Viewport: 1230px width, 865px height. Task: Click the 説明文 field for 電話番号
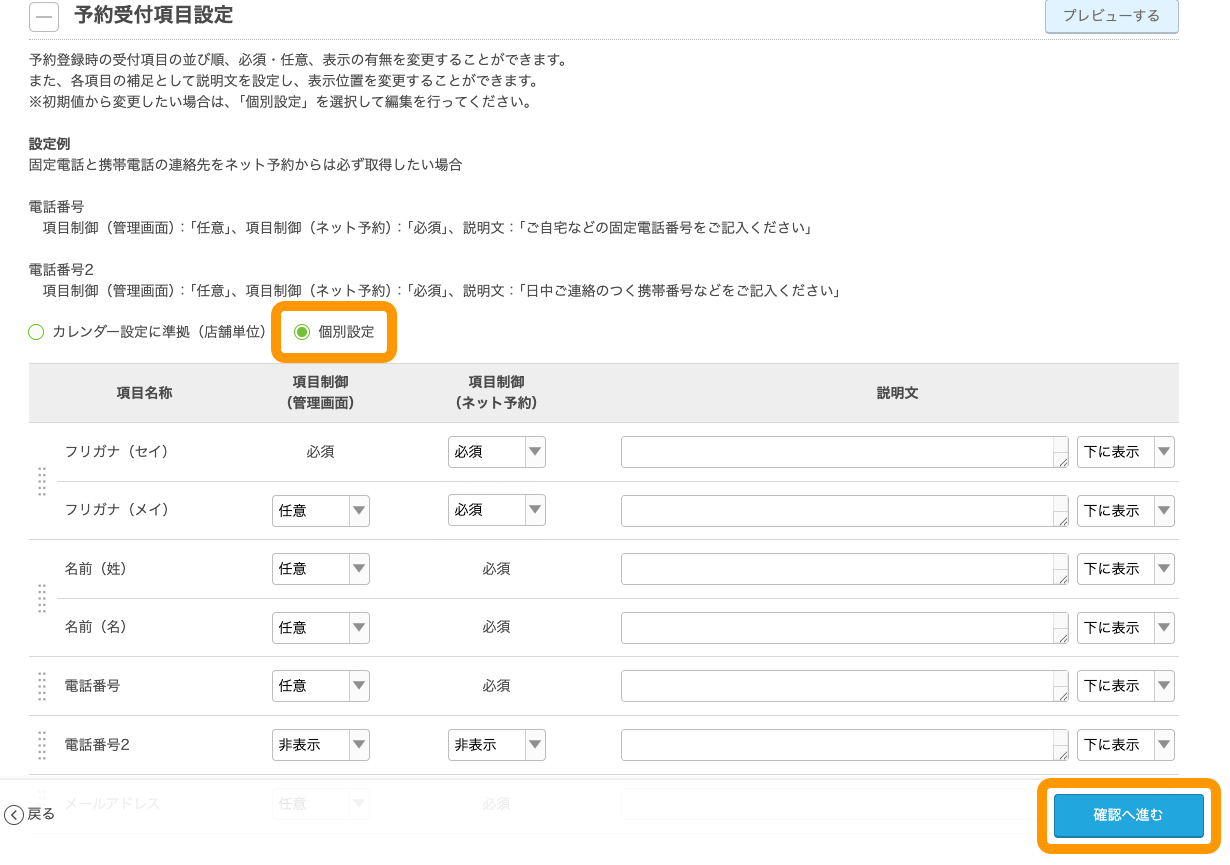pos(845,686)
